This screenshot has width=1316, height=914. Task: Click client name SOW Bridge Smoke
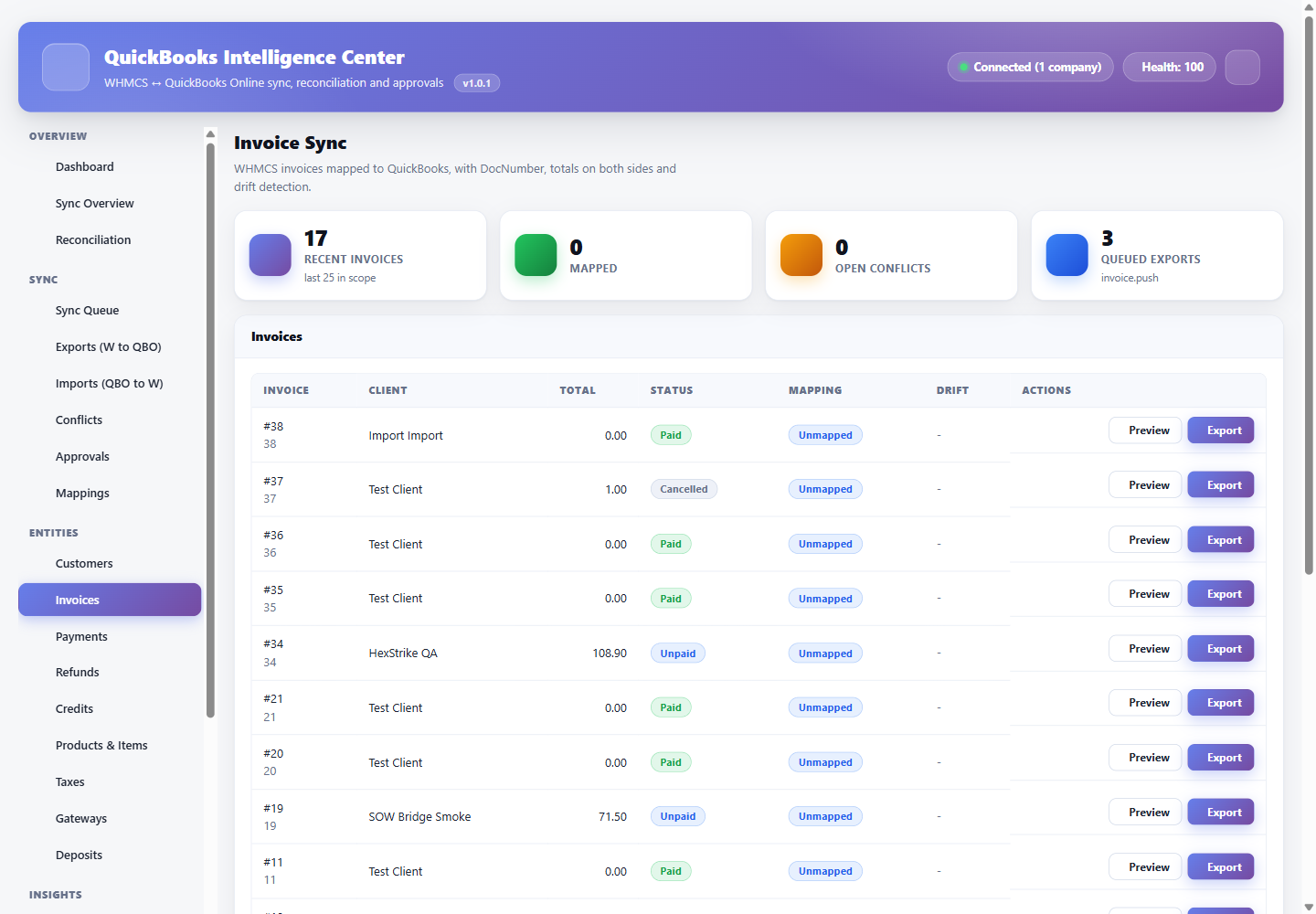tap(419, 817)
